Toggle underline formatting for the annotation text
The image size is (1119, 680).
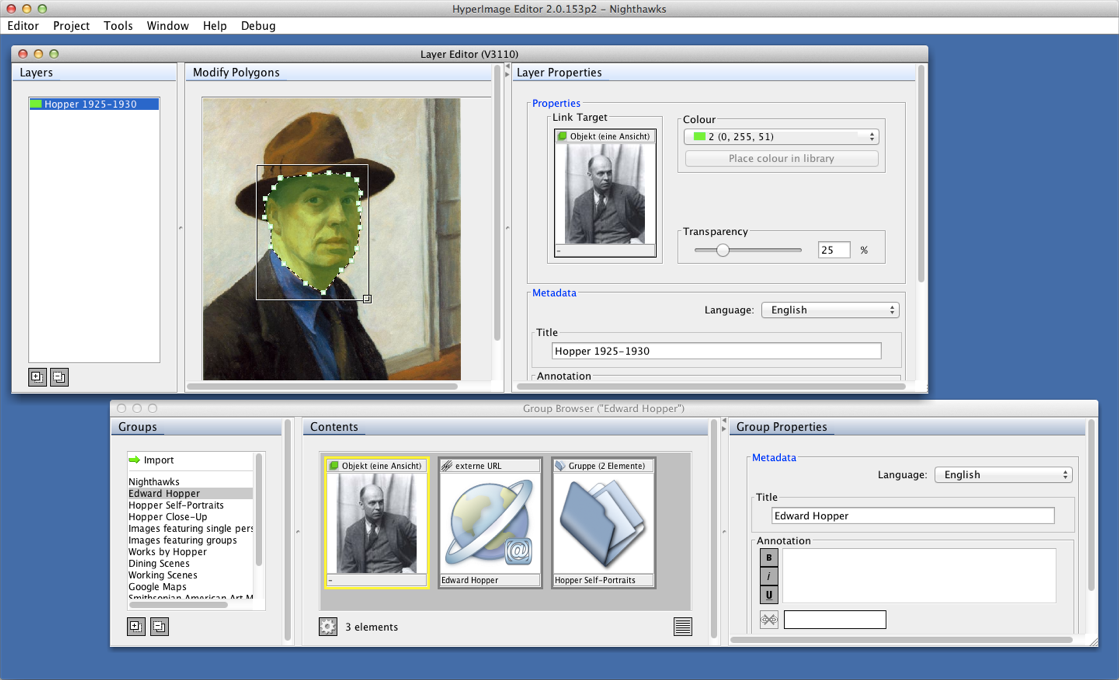768,595
